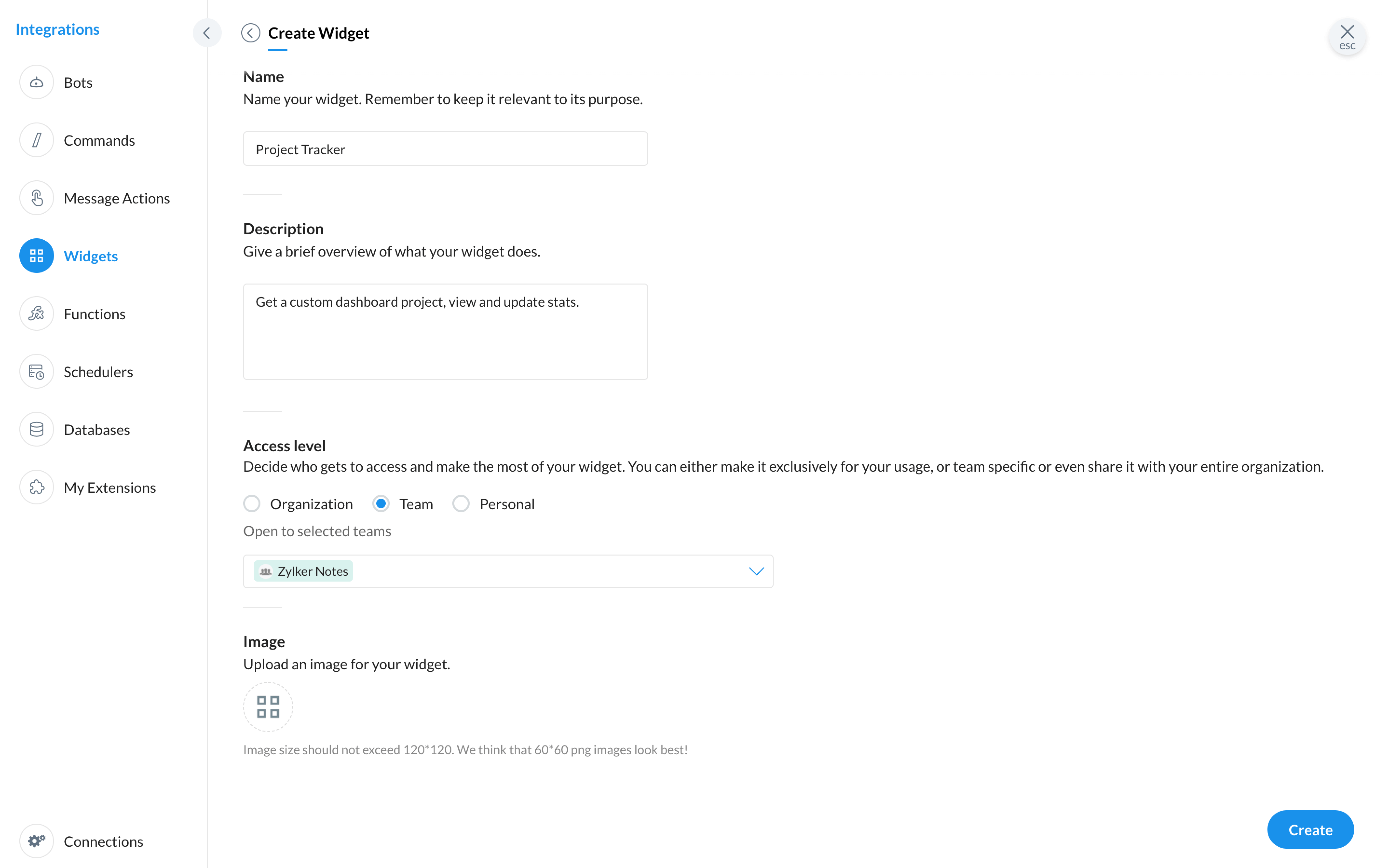
Task: Open Message Actions hand icon
Action: coord(36,198)
